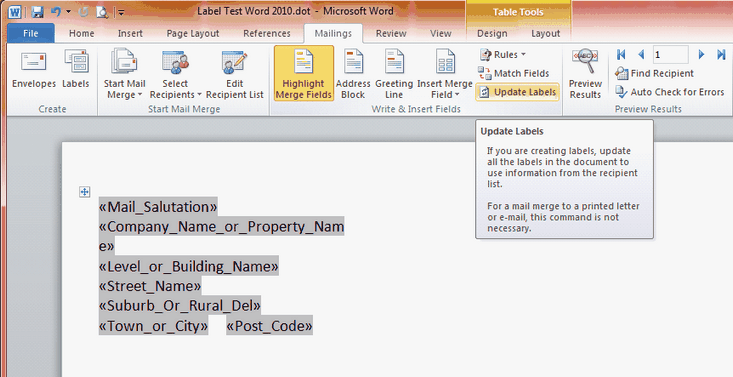Jump to the last record
This screenshot has width=733, height=377.
point(721,55)
